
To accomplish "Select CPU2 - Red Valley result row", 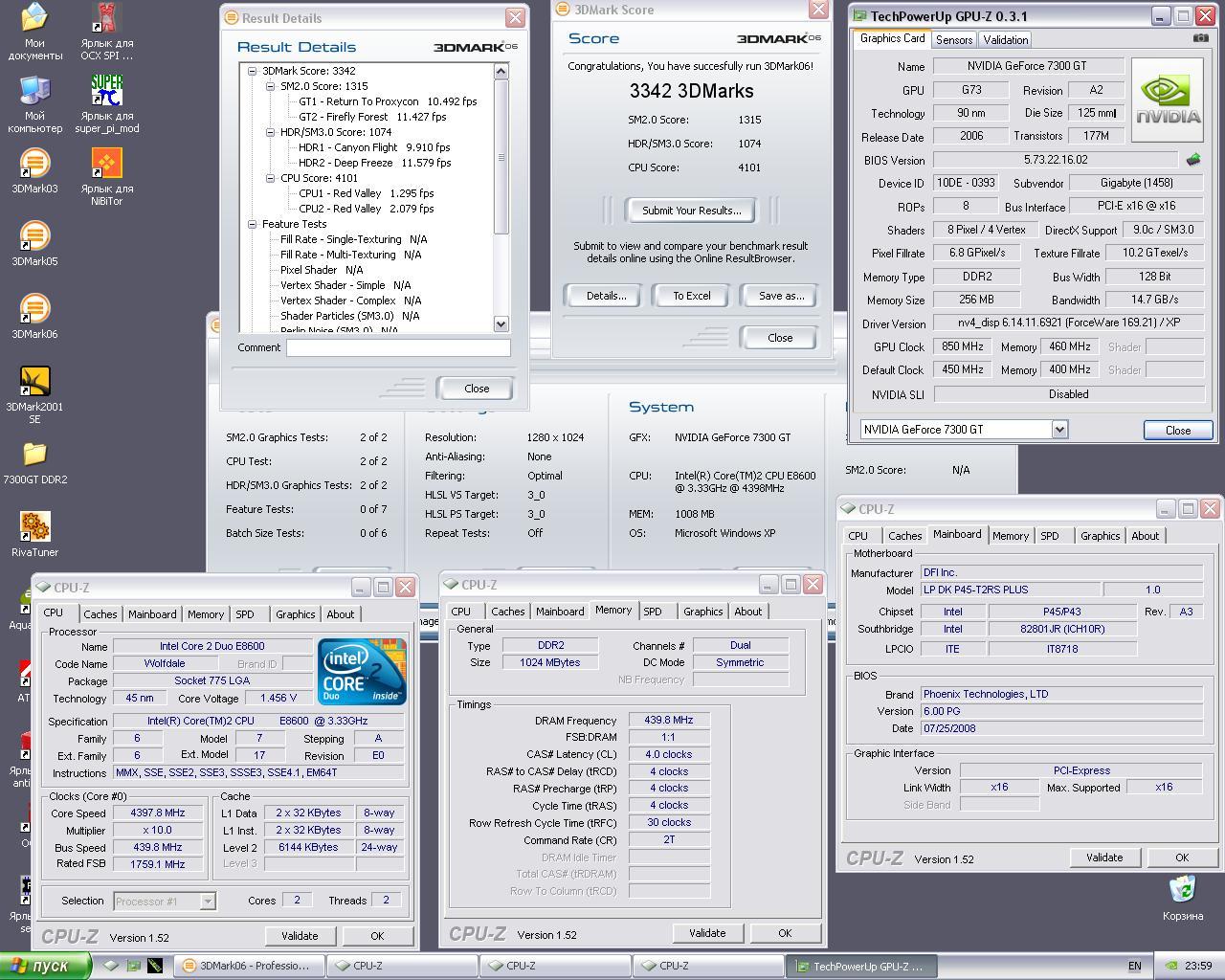I will point(367,209).
